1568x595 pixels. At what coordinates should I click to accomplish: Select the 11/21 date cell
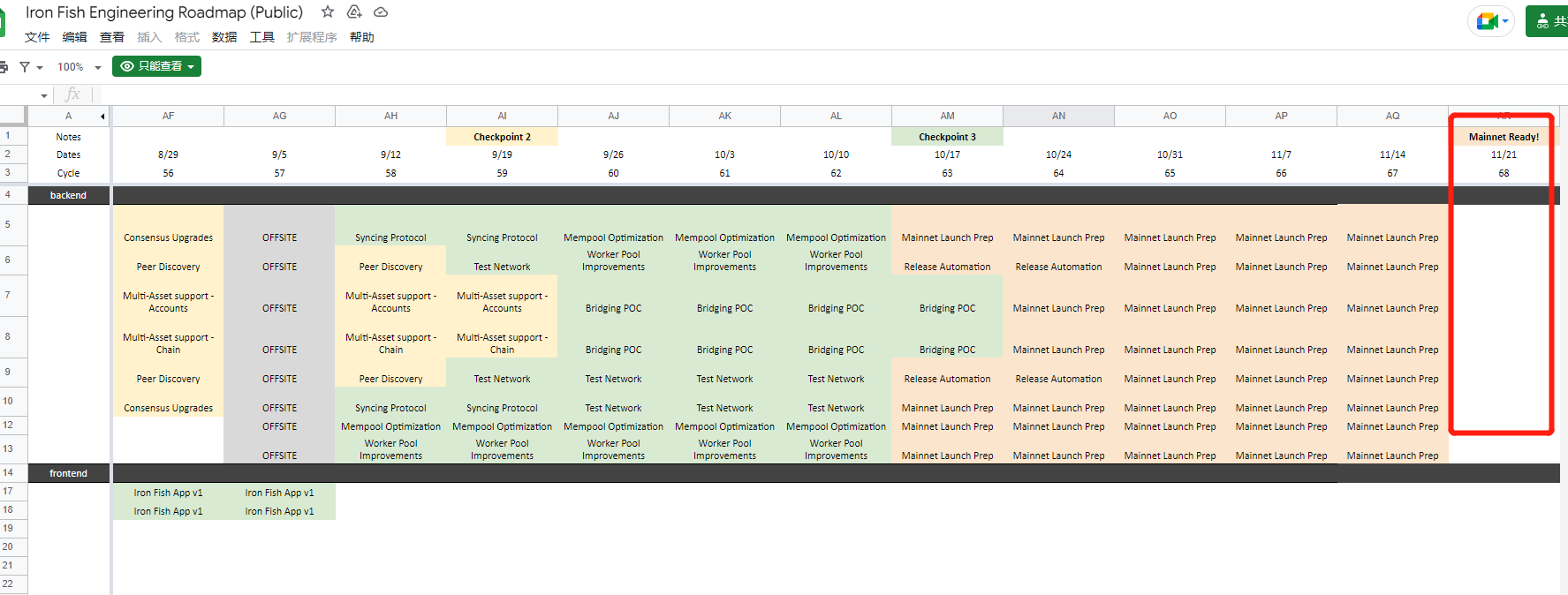pos(1504,154)
